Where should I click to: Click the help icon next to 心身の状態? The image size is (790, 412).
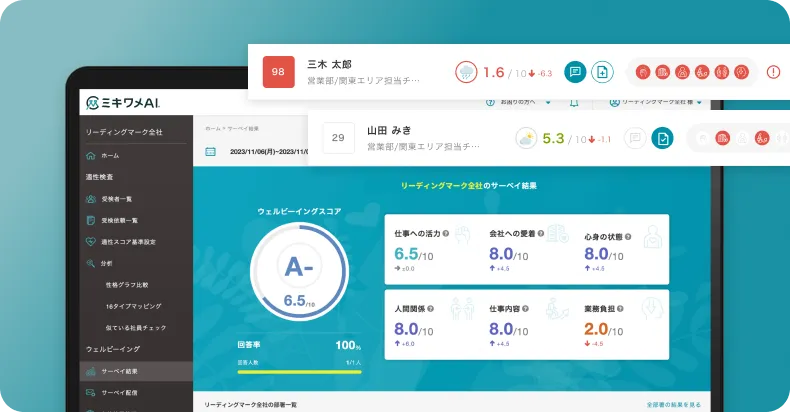click(628, 237)
